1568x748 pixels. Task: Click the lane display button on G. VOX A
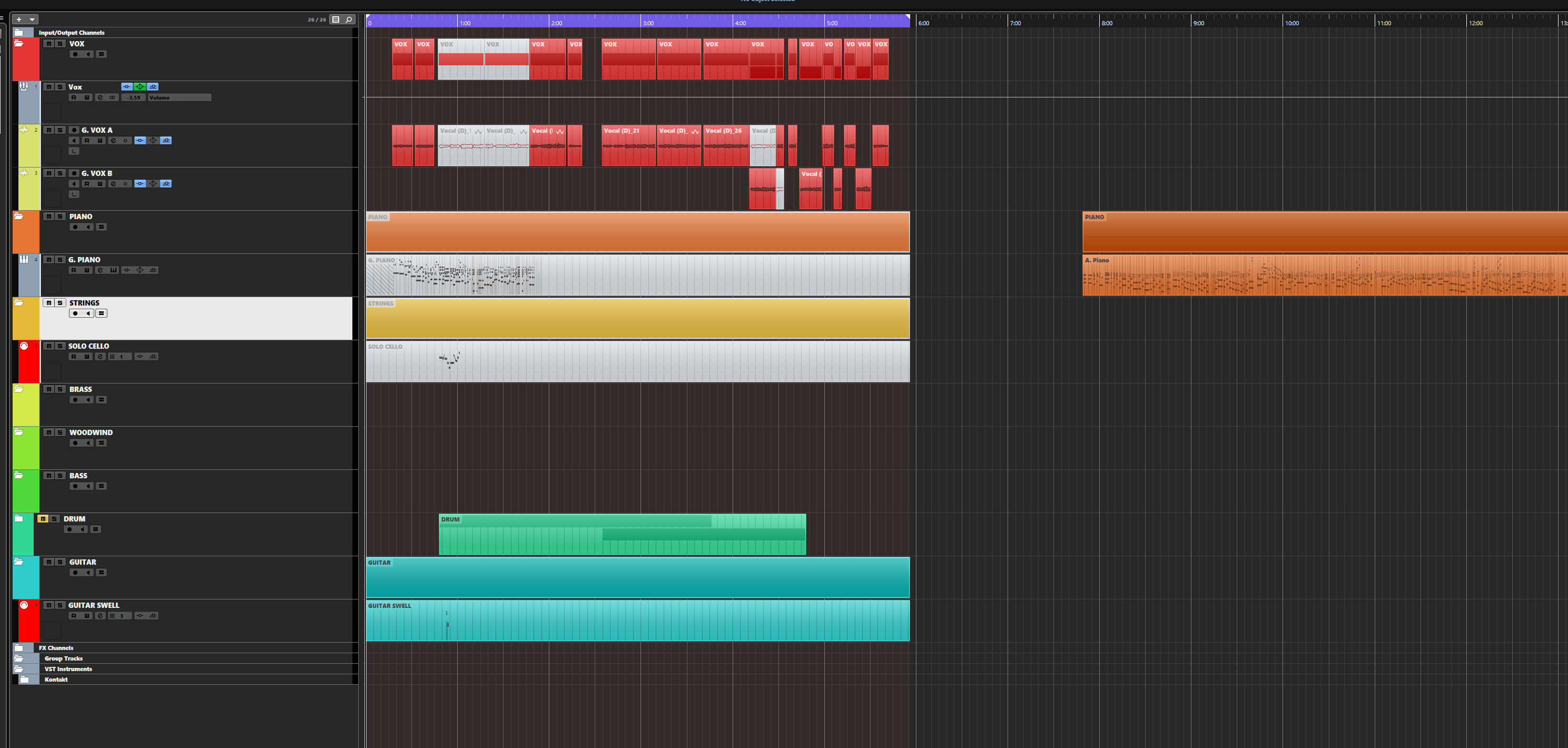coord(74,151)
